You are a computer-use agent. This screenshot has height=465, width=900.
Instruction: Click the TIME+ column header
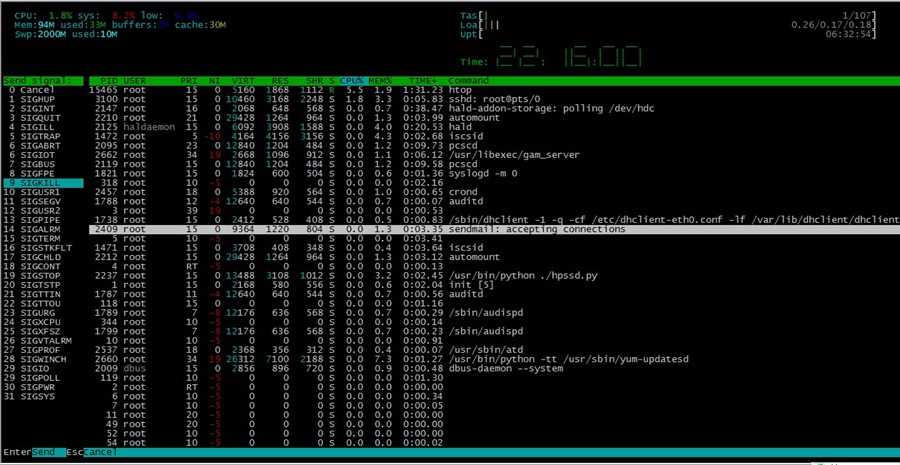tap(424, 80)
